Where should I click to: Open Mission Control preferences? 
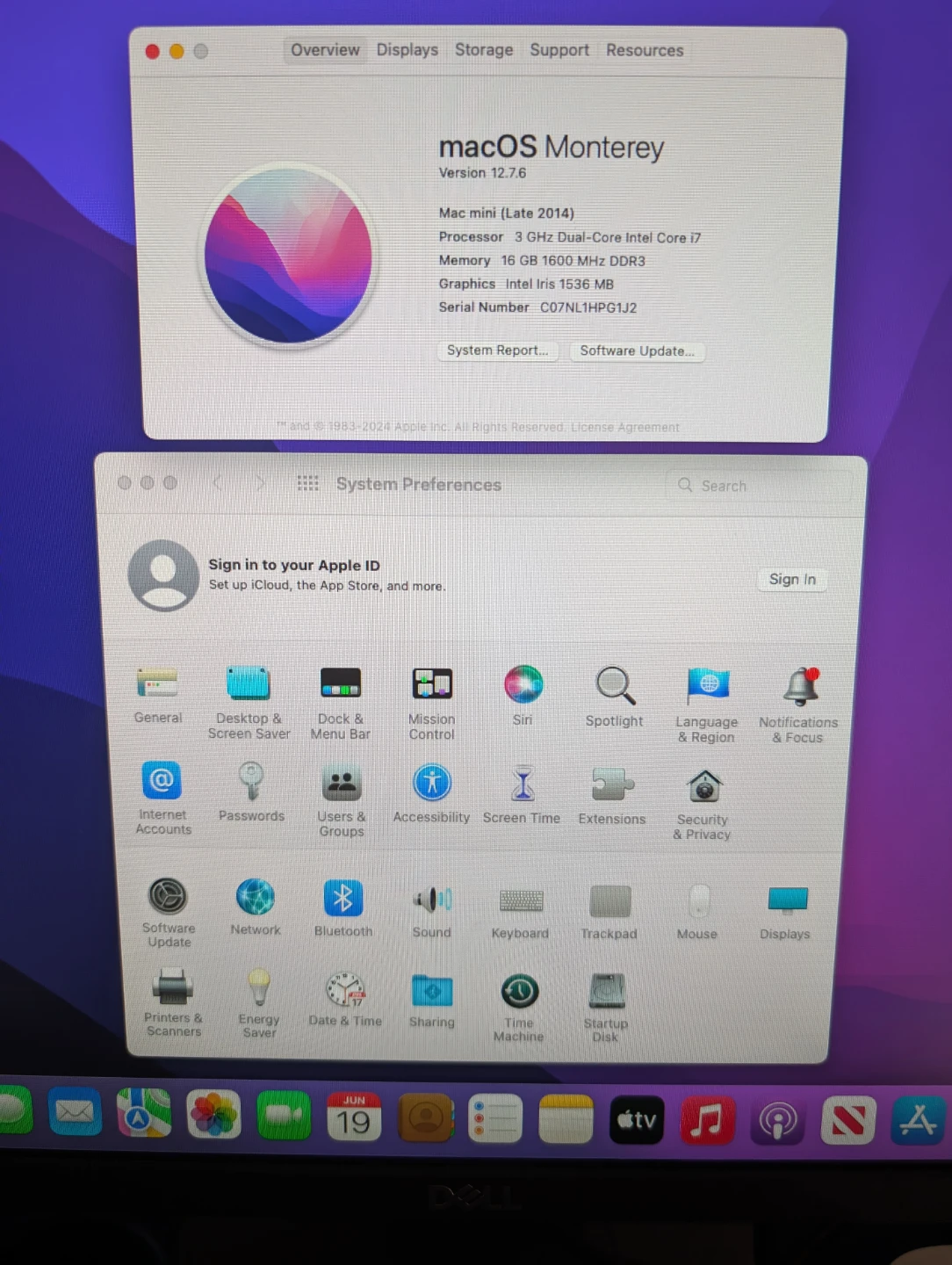[x=432, y=685]
